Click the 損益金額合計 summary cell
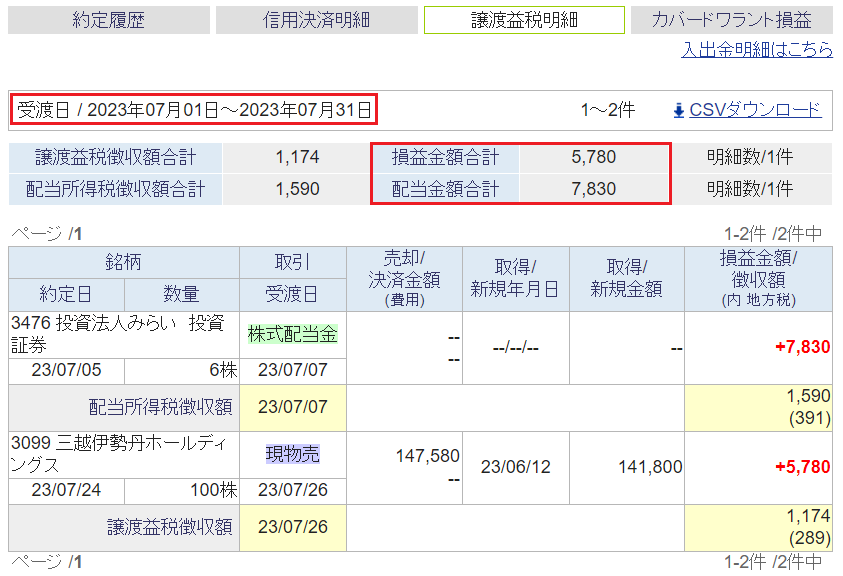Image resolution: width=843 pixels, height=576 pixels. [x=445, y=158]
